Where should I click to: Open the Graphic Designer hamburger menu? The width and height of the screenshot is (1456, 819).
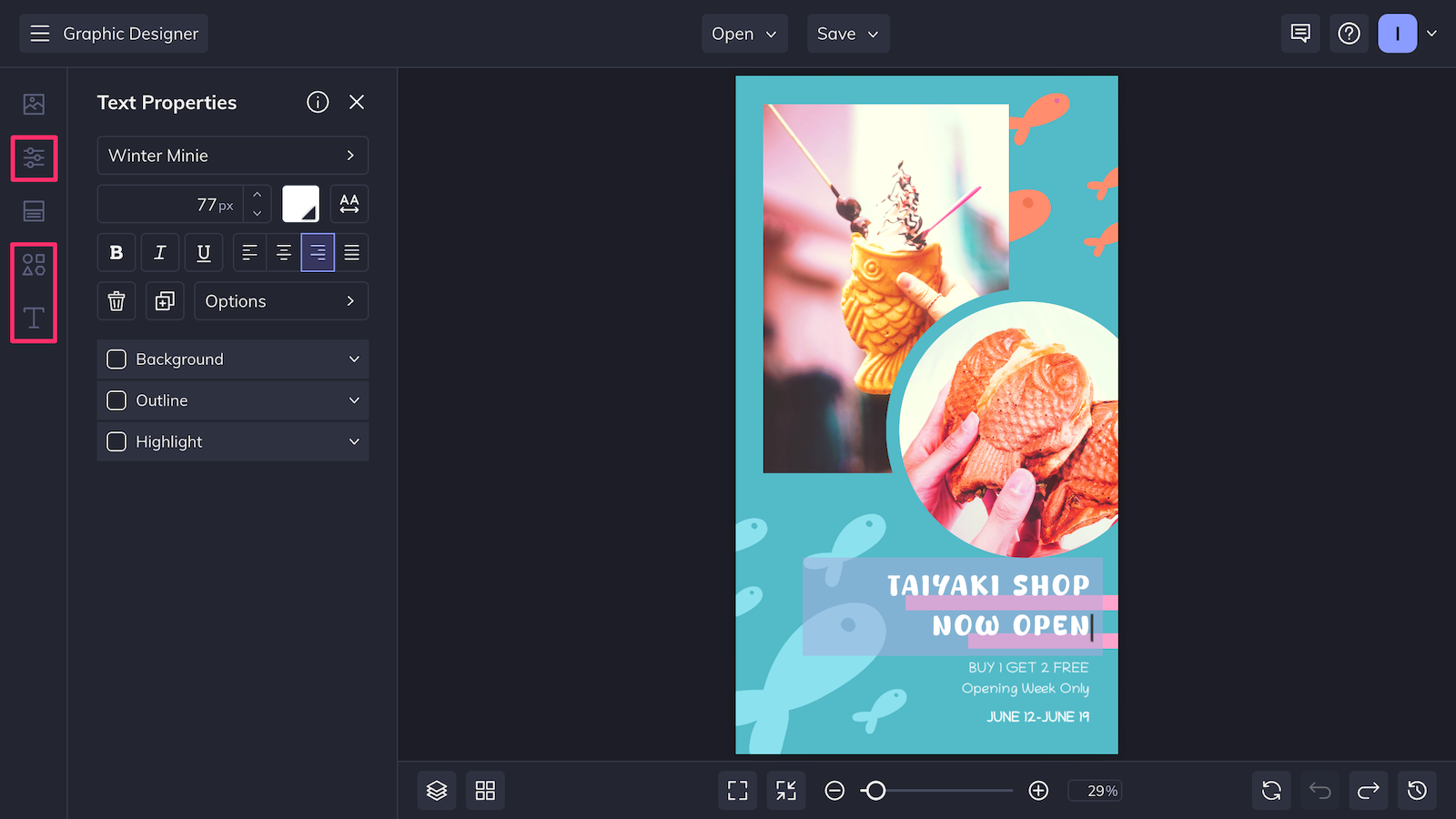[40, 34]
